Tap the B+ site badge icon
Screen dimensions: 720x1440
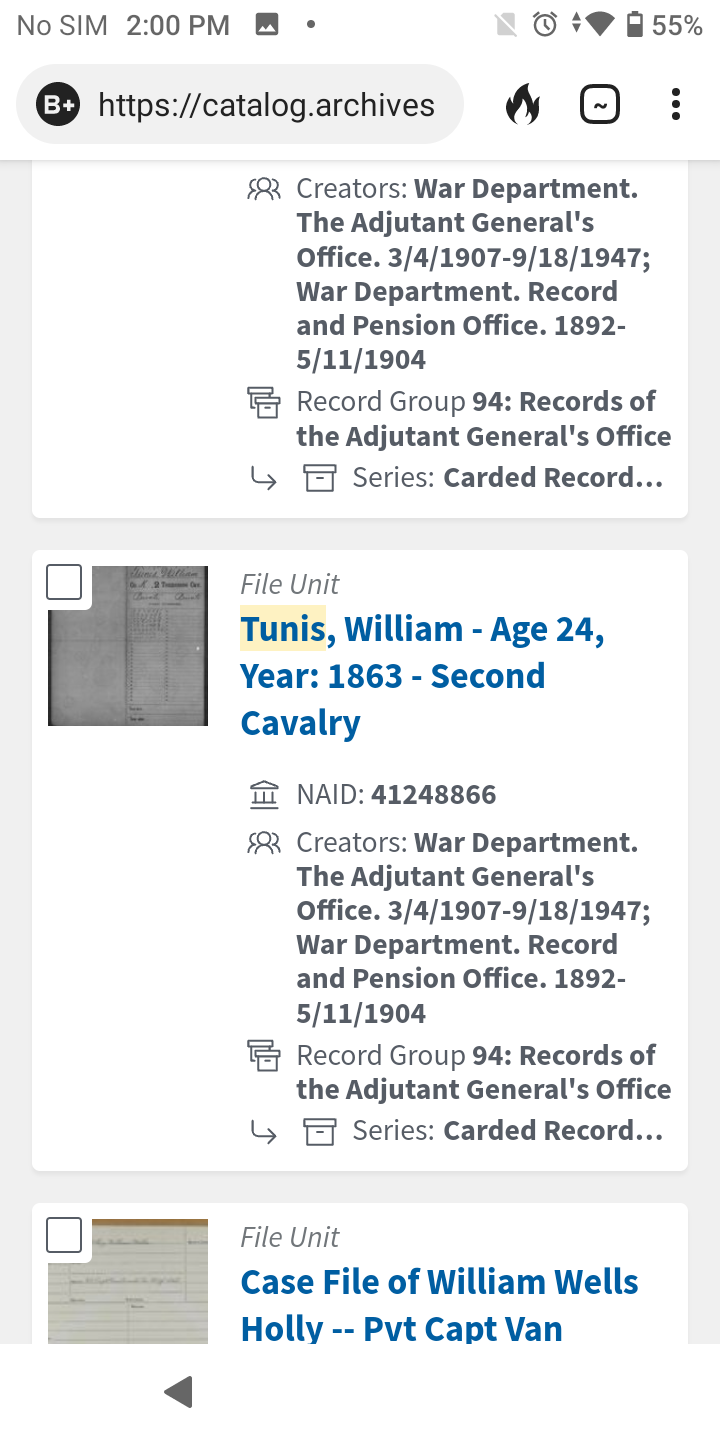tap(58, 105)
